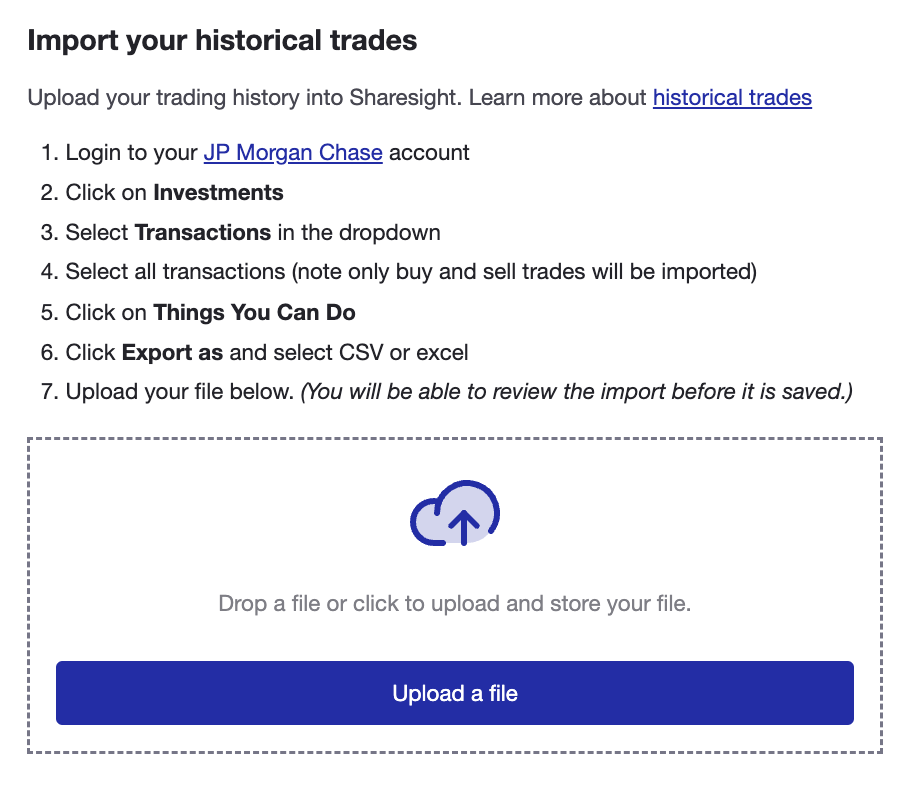Viewport: 914px width, 788px height.
Task: Open the historical trades link
Action: coord(731,97)
